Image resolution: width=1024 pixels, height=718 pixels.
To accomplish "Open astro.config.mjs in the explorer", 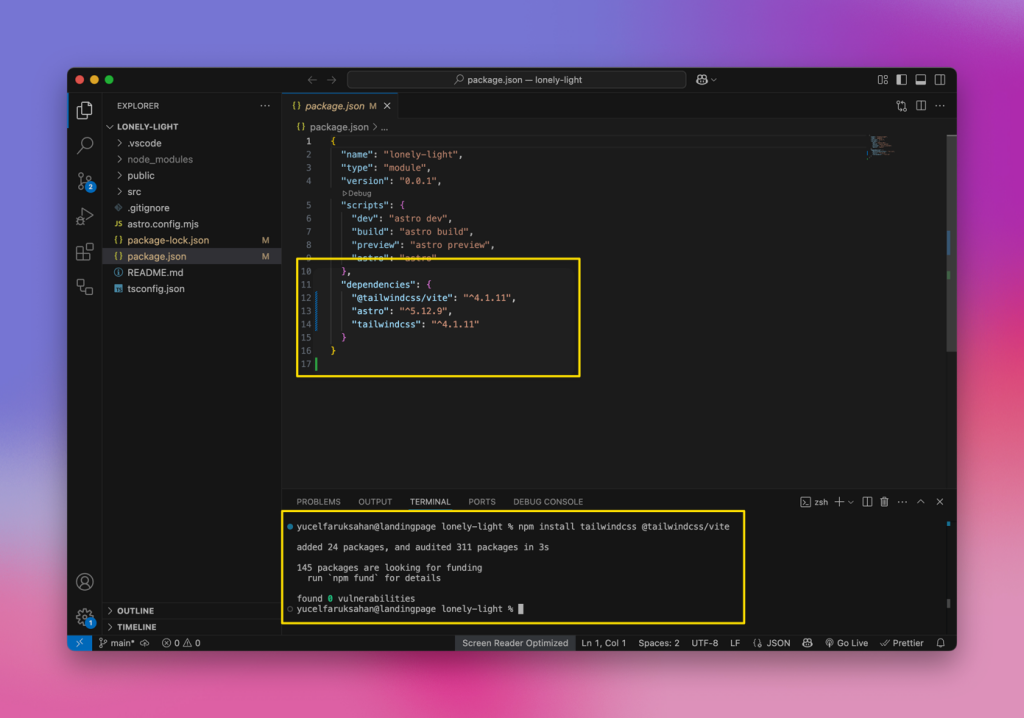I will click(x=162, y=224).
